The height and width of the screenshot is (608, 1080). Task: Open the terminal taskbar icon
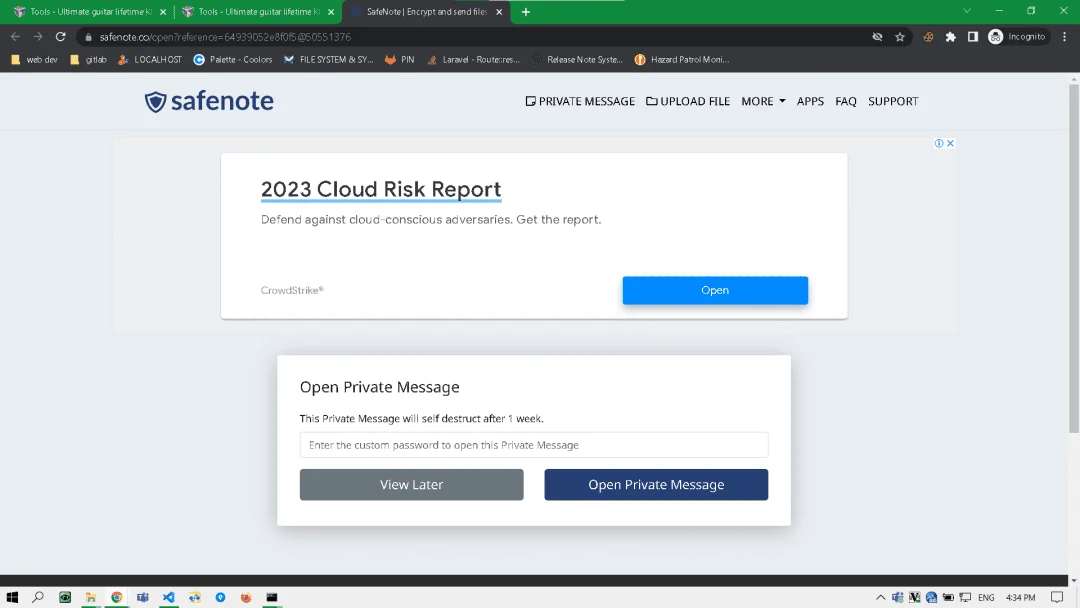[272, 597]
